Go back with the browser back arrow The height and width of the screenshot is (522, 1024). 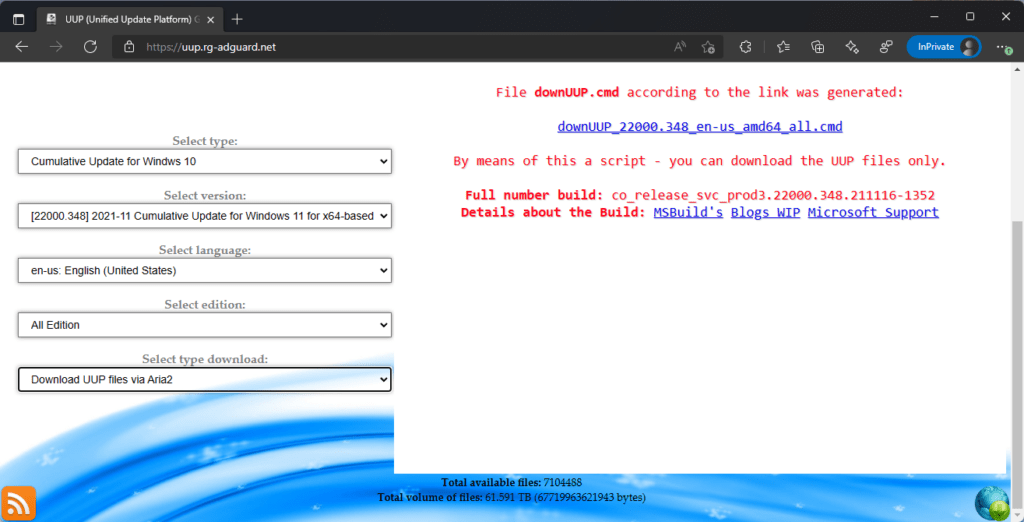(22, 47)
